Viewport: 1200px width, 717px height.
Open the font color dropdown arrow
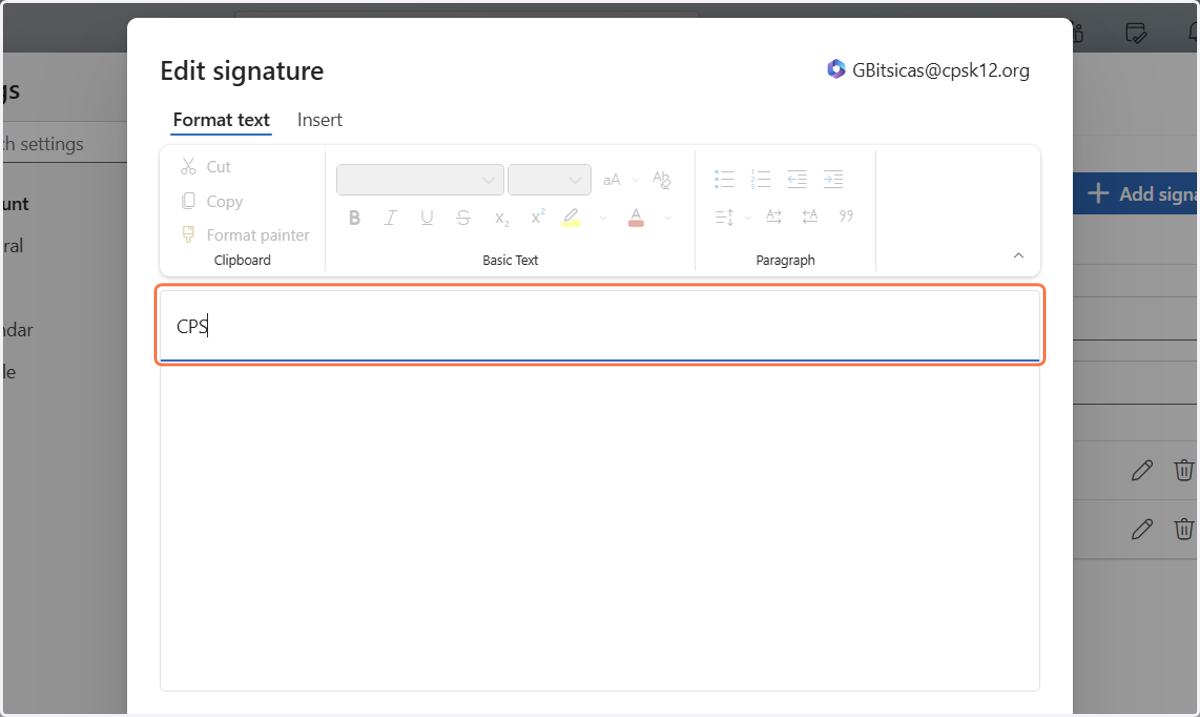pos(668,218)
